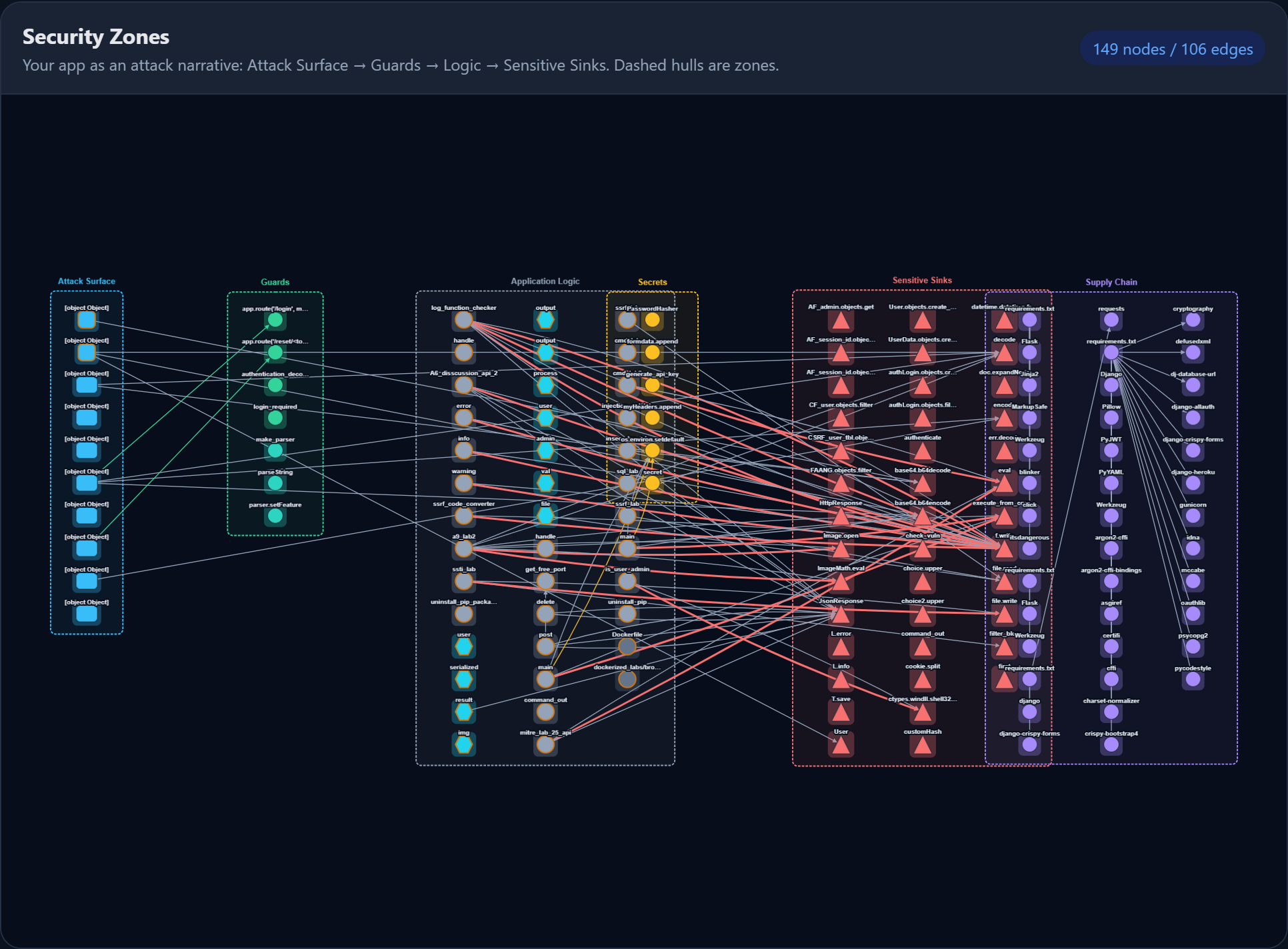This screenshot has width=1288, height=949.
Task: Select the PyJWT package node
Action: pyautogui.click(x=1111, y=451)
